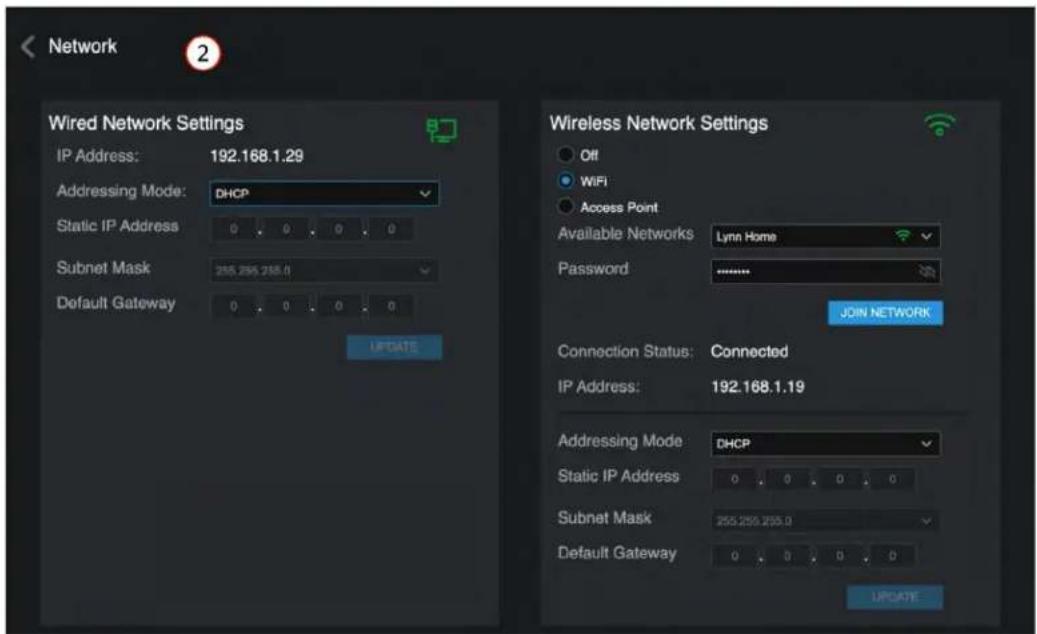The width and height of the screenshot is (1037, 634).
Task: Click UPDATE in Wireless Network Settings
Action: click(x=895, y=597)
